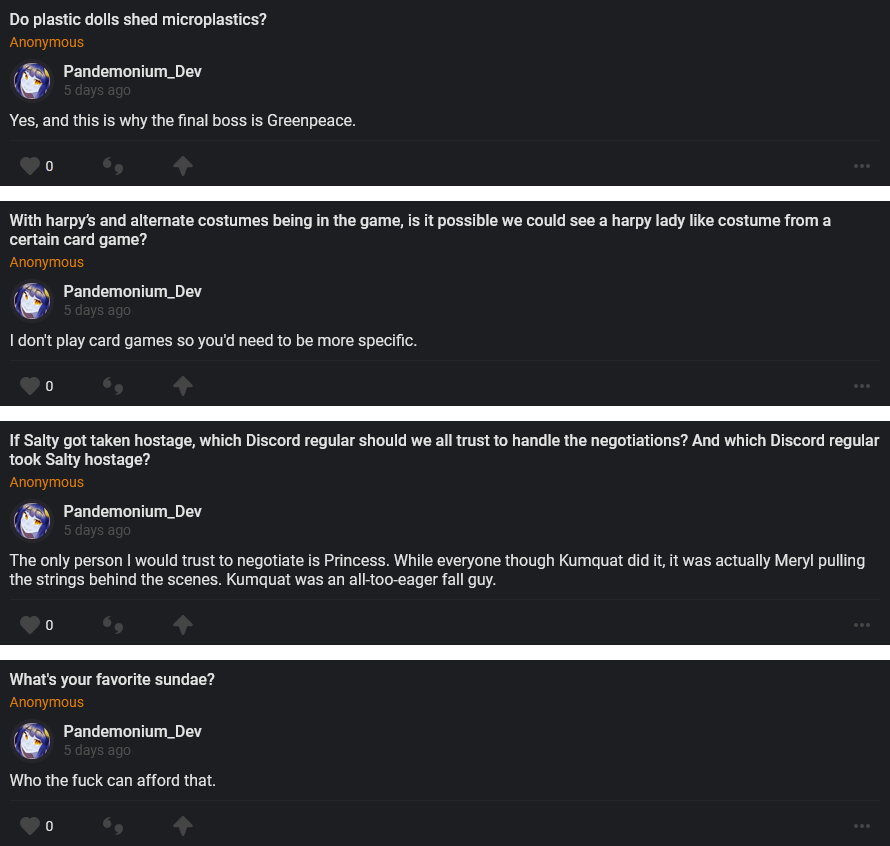Like the card games answer

(x=30, y=386)
